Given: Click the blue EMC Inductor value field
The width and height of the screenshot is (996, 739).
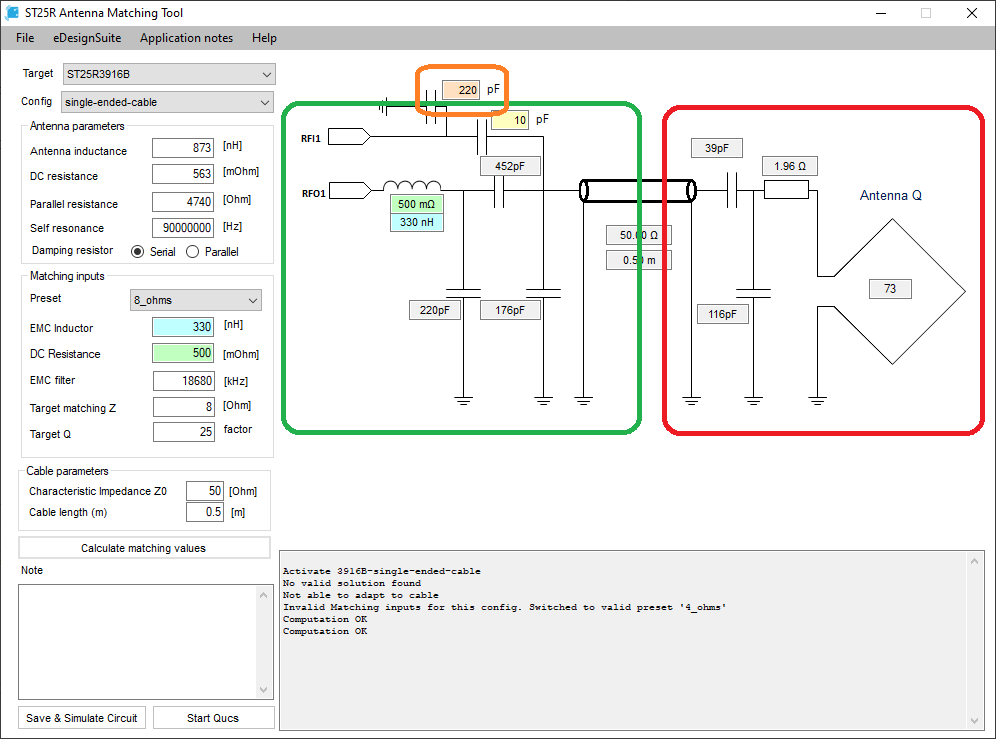Looking at the screenshot, I should click(183, 327).
